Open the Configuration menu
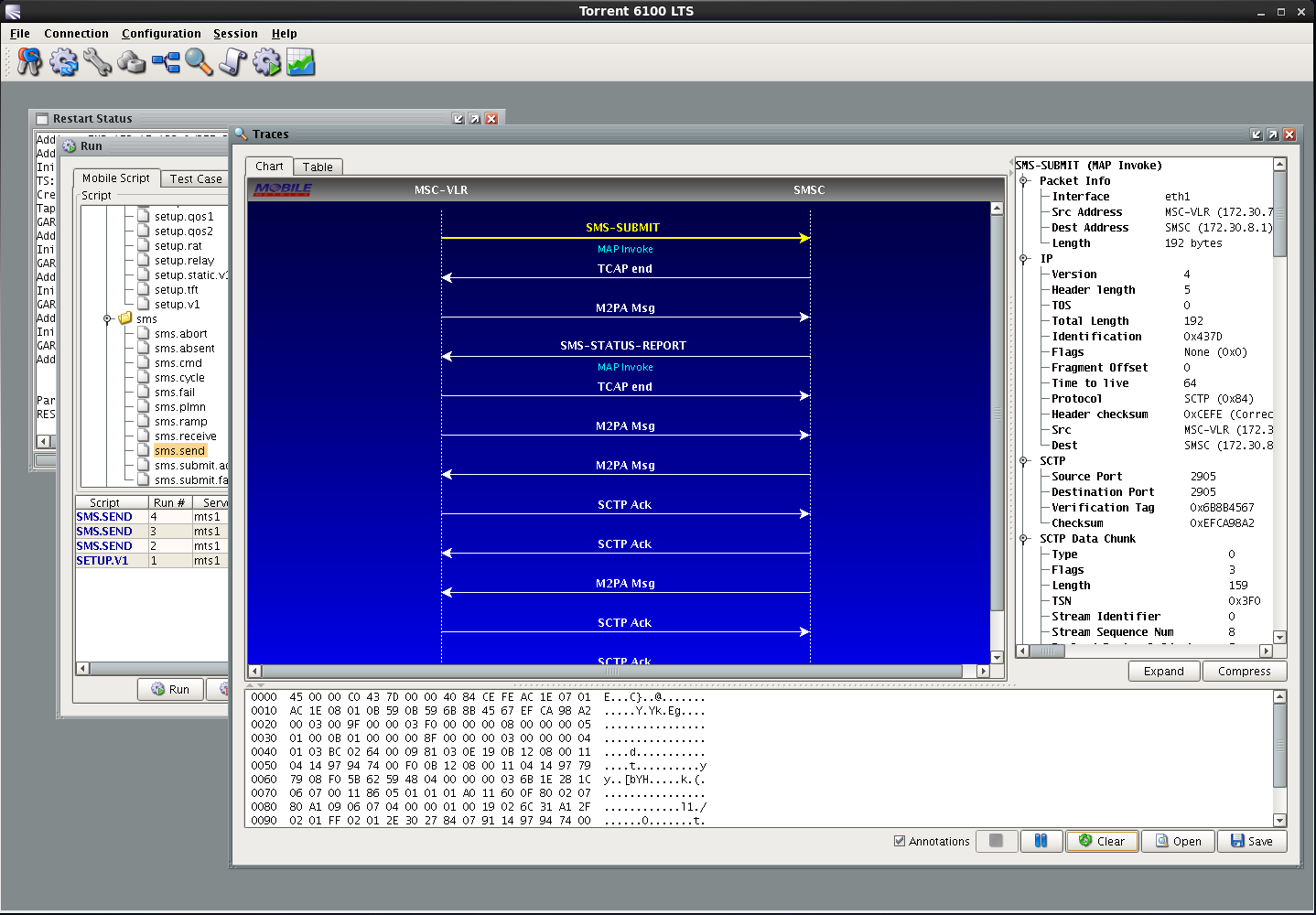The width and height of the screenshot is (1316, 915). 161,34
